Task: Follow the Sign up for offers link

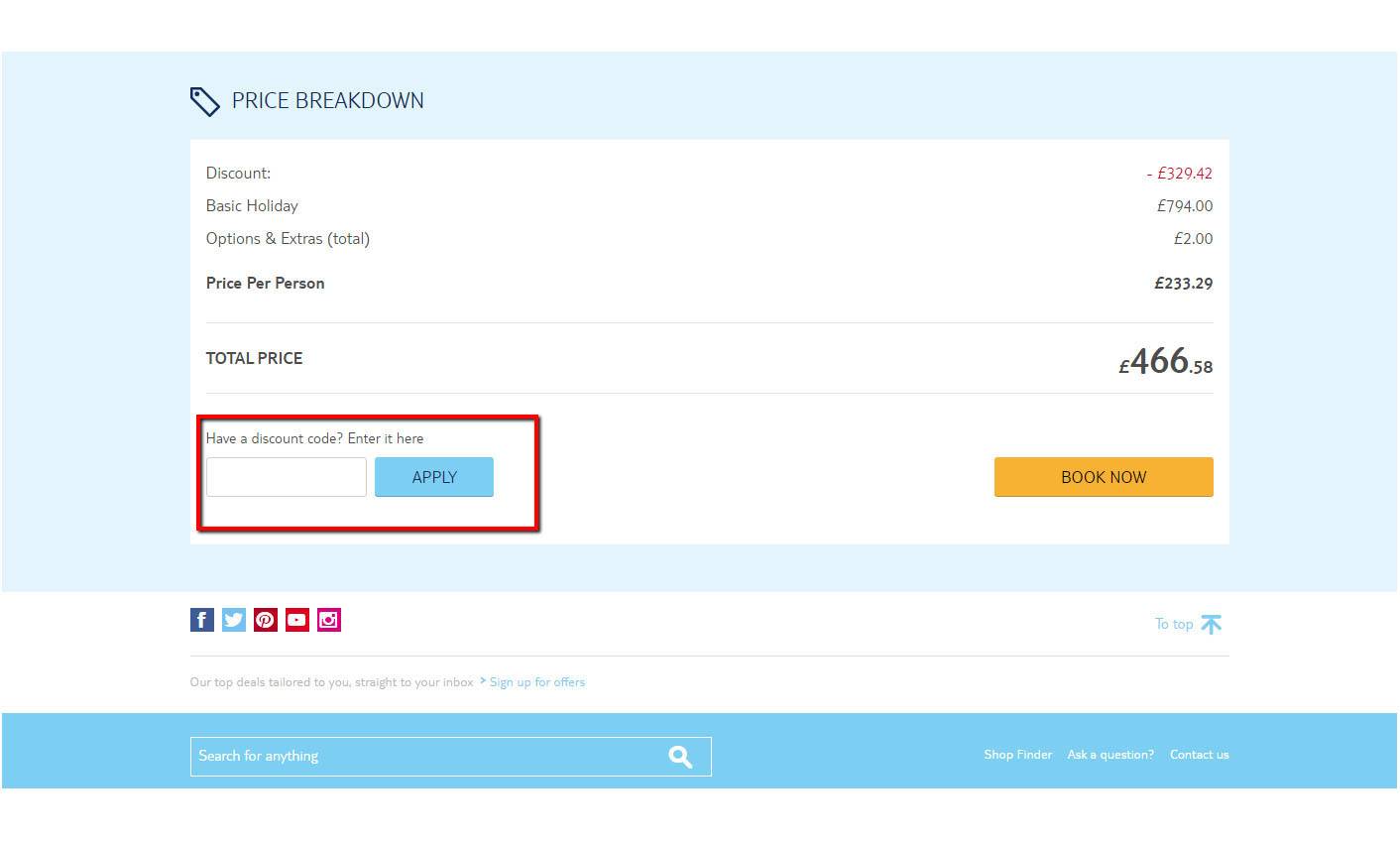Action: [x=536, y=681]
